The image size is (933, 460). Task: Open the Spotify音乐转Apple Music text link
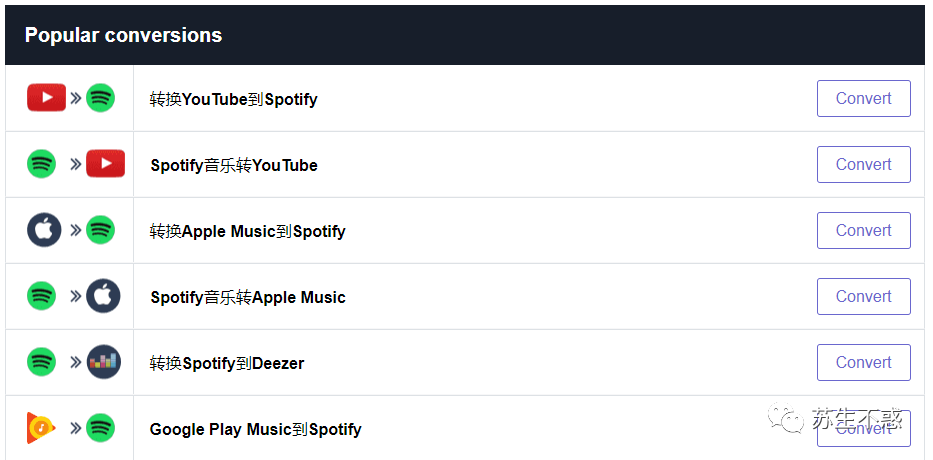point(248,297)
